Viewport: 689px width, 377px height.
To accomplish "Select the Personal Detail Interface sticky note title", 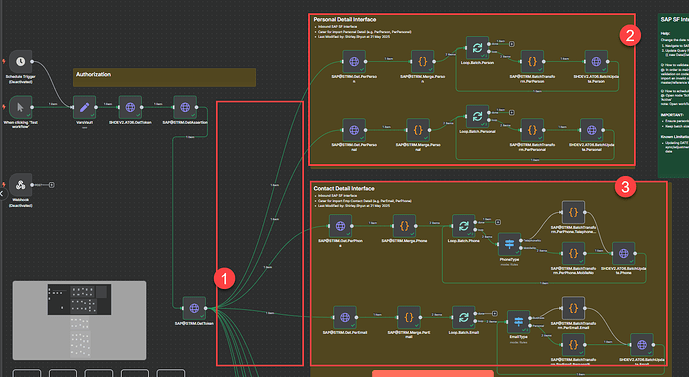I will point(344,19).
